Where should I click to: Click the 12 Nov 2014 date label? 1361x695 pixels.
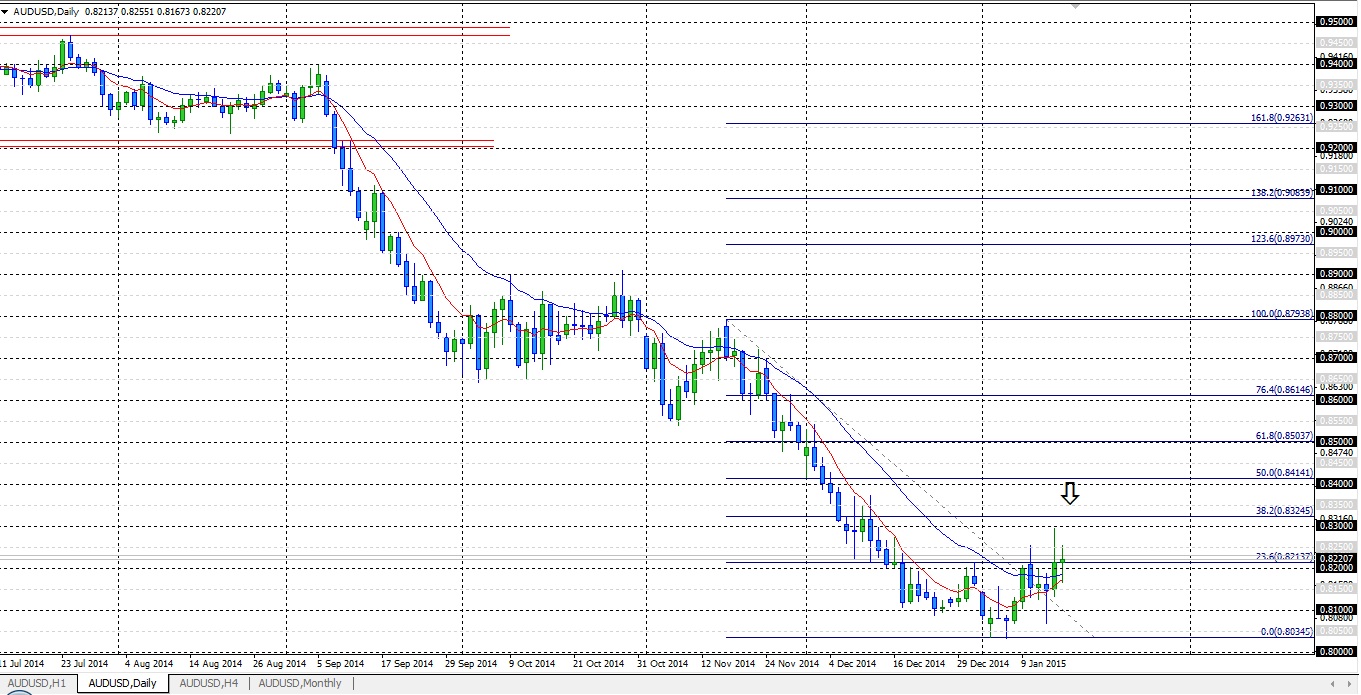[x=728, y=663]
